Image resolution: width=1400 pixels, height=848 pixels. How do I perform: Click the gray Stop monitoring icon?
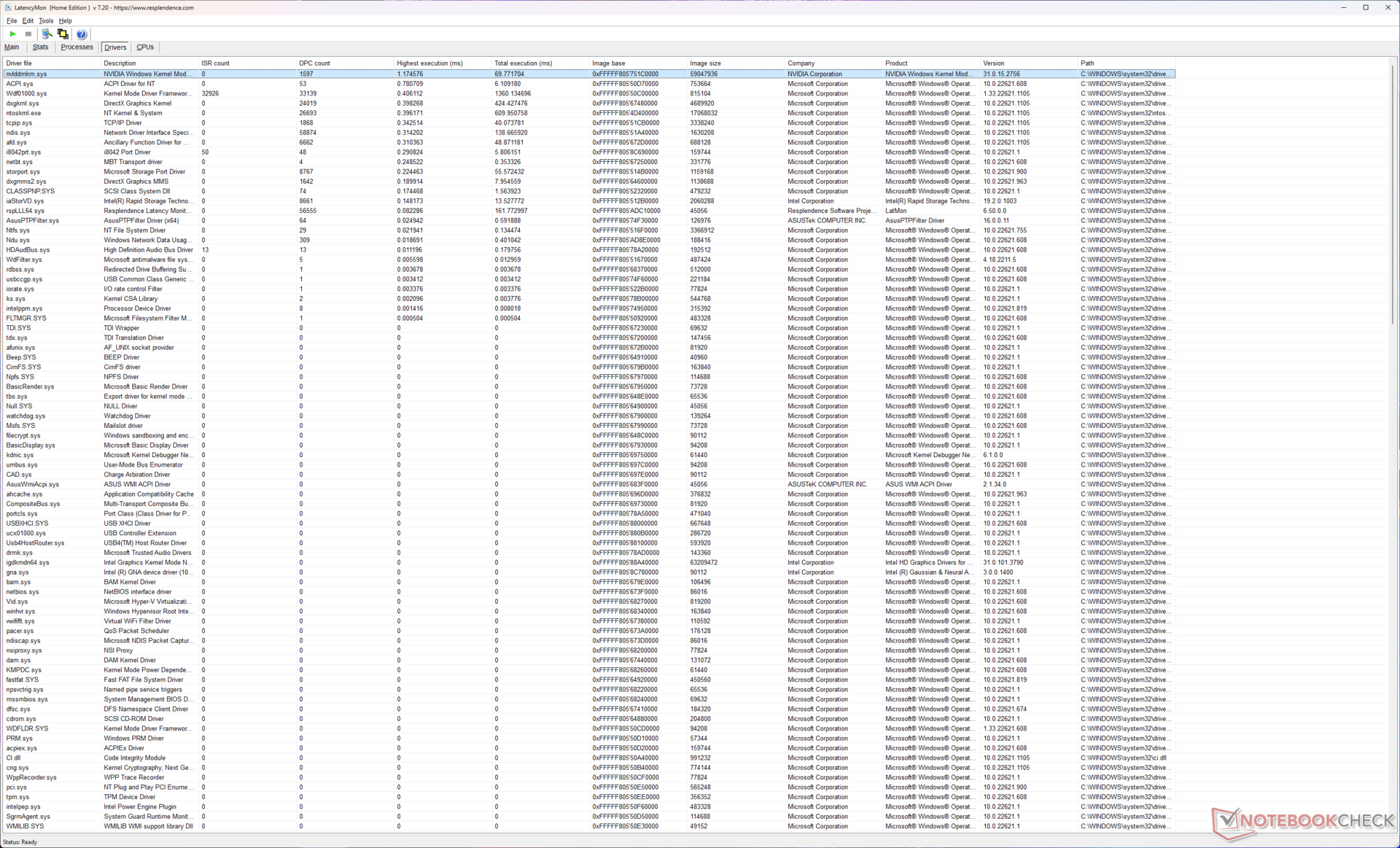[x=28, y=34]
